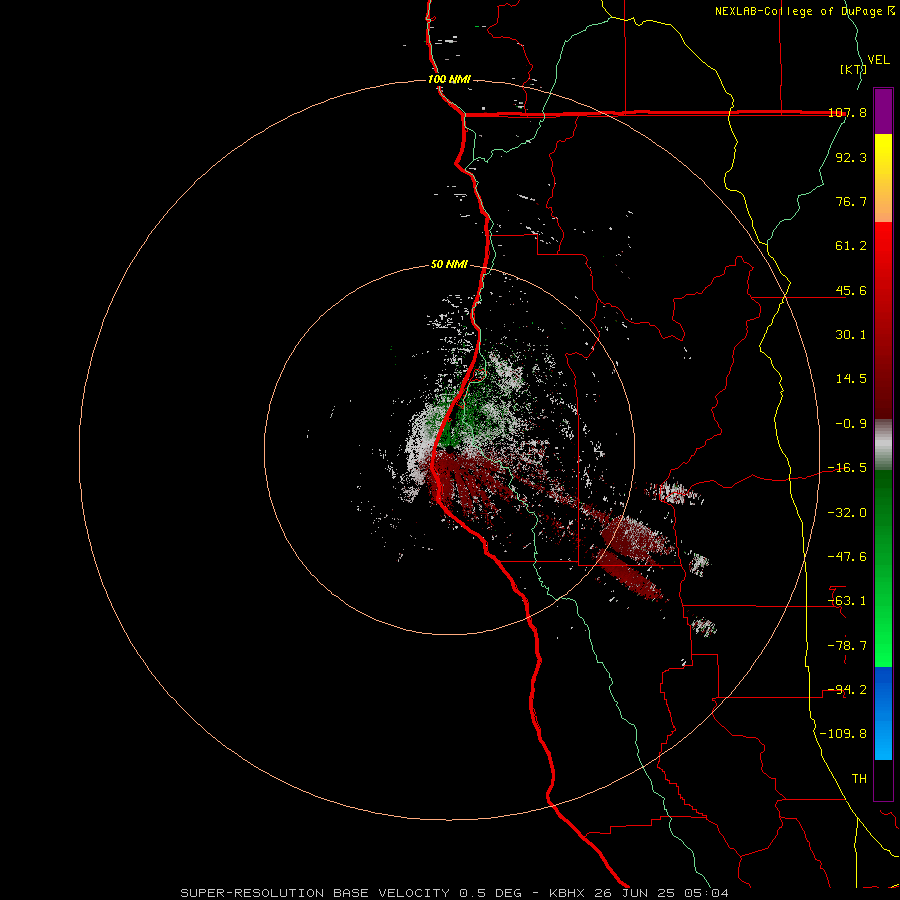Select the purple segment of the velocity color bar

point(883,111)
